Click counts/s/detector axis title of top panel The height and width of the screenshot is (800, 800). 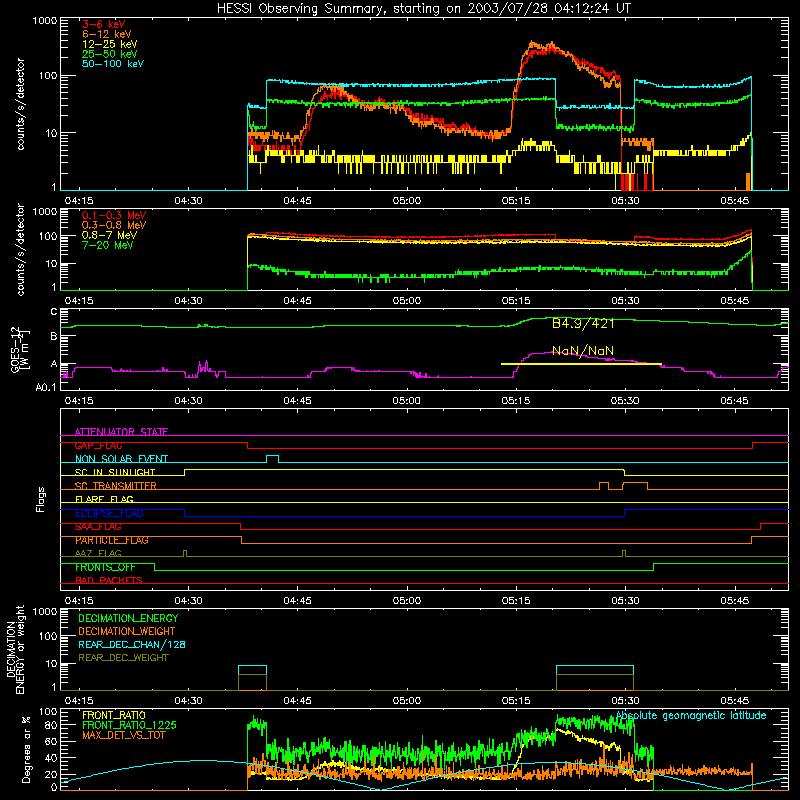pos(20,104)
